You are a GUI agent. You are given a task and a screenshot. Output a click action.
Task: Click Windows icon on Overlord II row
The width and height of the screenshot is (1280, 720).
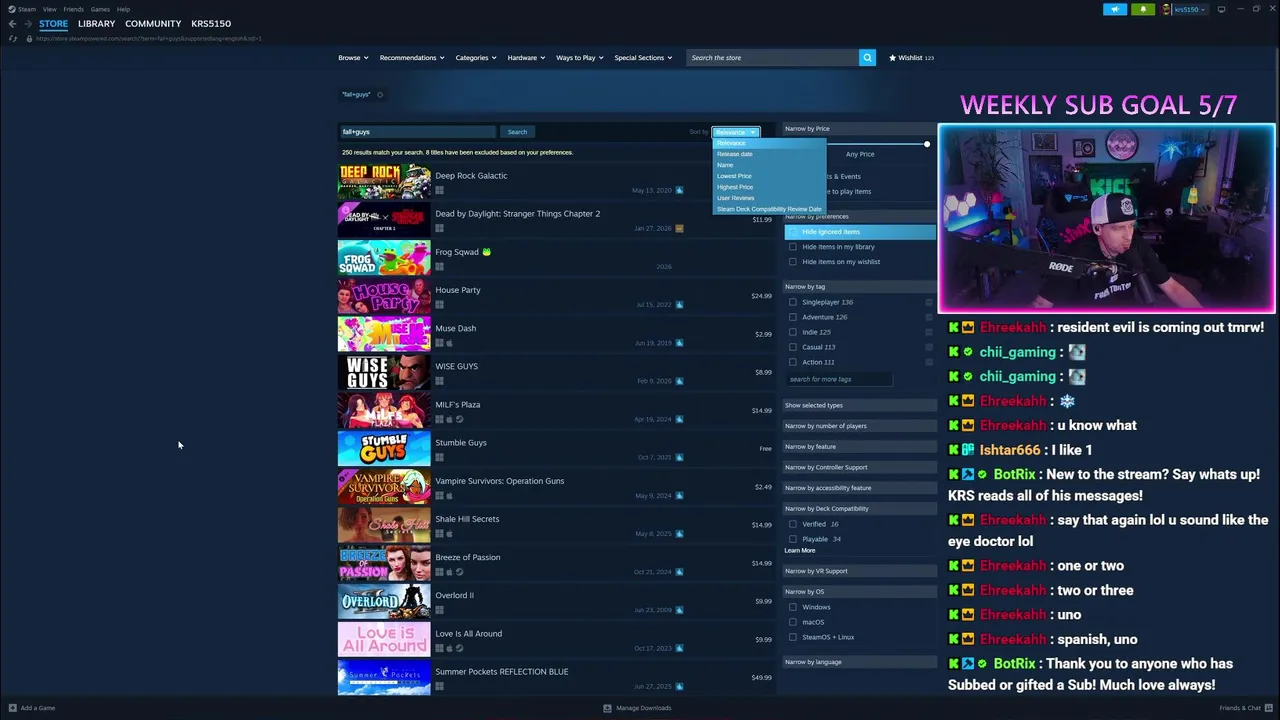(x=439, y=610)
